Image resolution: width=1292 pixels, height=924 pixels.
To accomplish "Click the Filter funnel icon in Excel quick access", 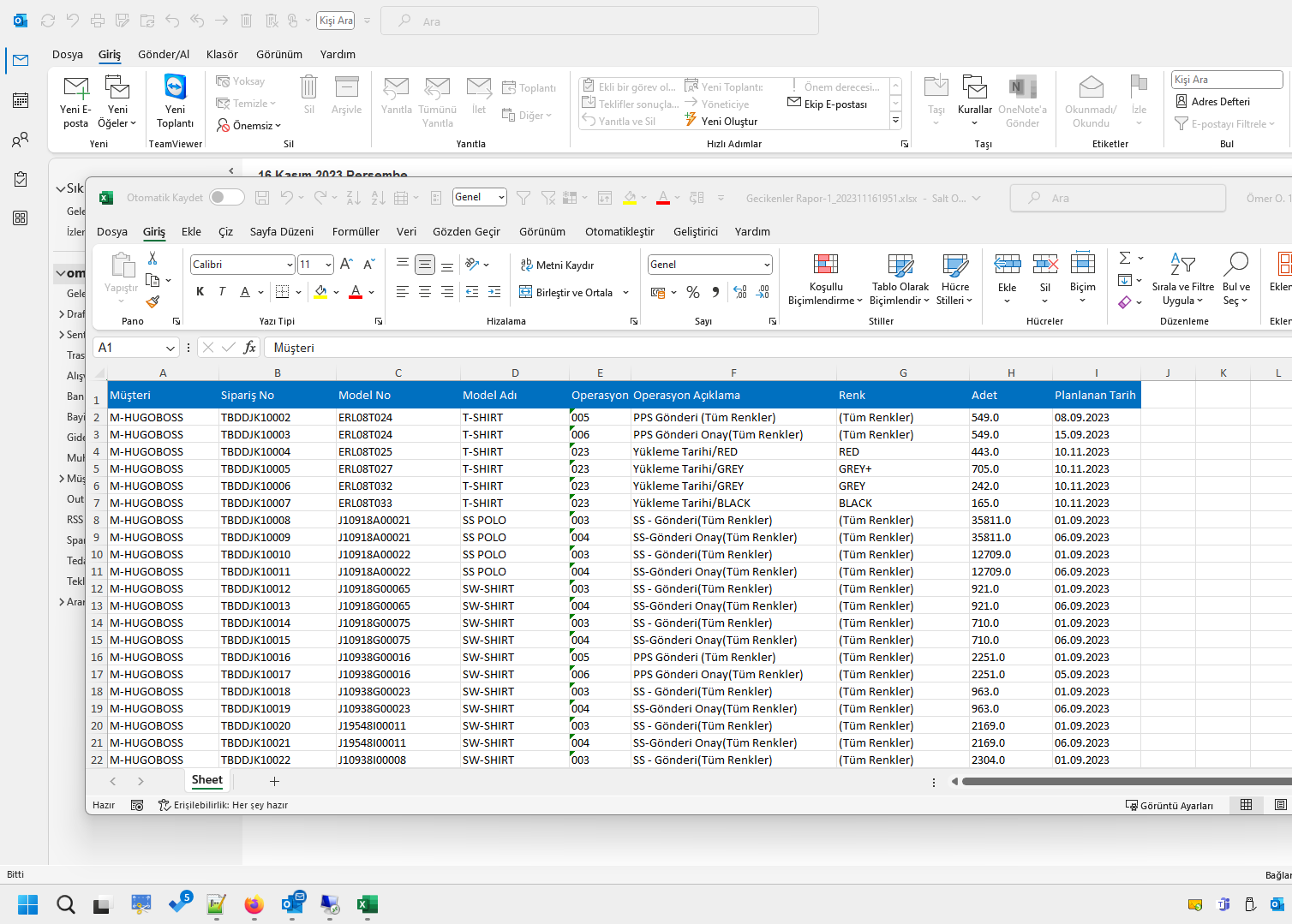I will coord(523,198).
